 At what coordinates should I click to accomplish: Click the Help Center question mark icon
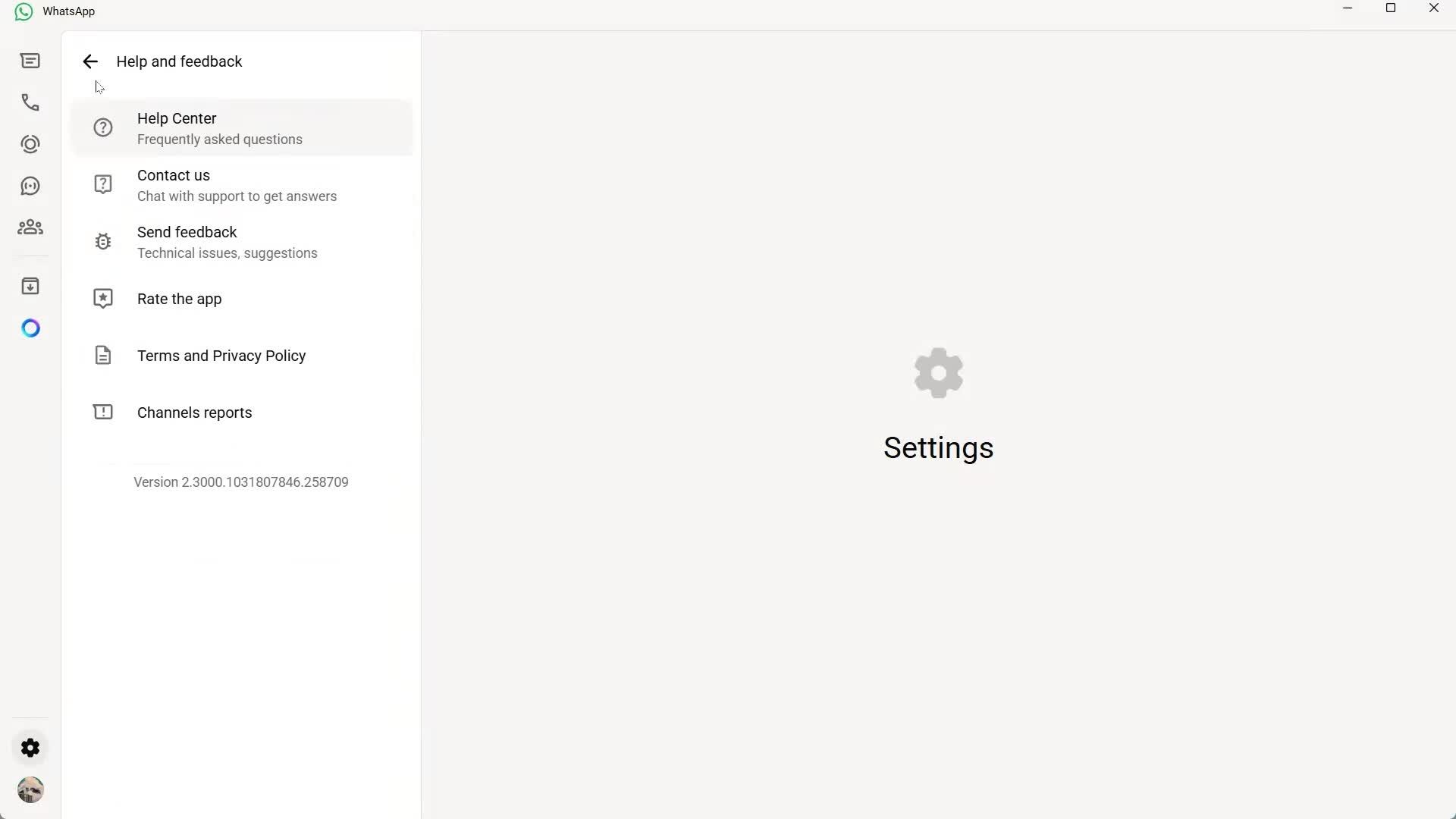[x=102, y=127]
